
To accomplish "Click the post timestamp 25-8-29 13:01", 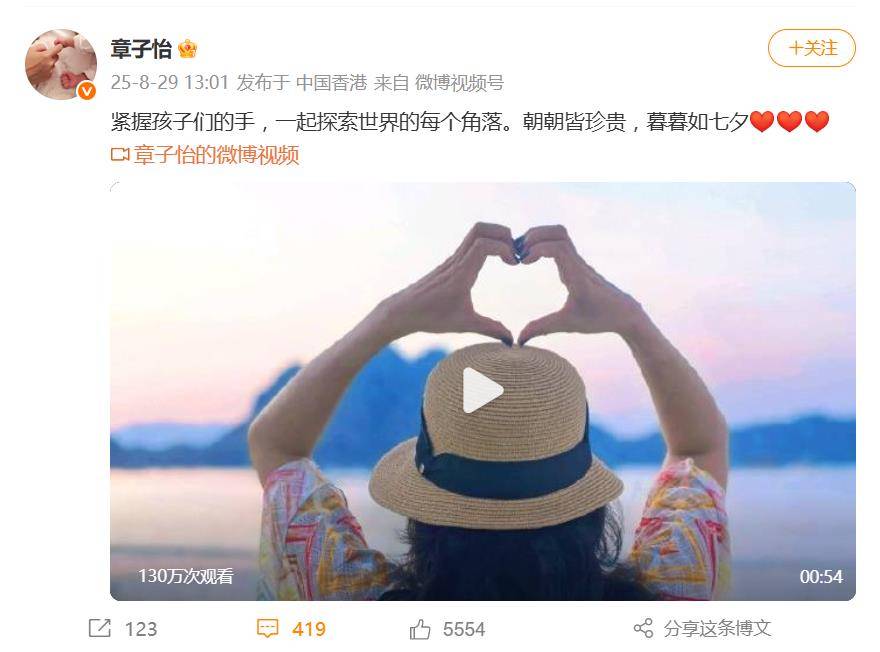I will (x=169, y=82).
